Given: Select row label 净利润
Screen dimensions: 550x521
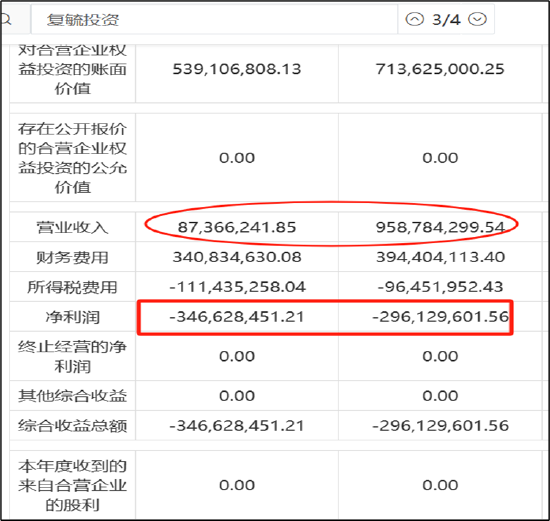Looking at the screenshot, I should point(72,317).
